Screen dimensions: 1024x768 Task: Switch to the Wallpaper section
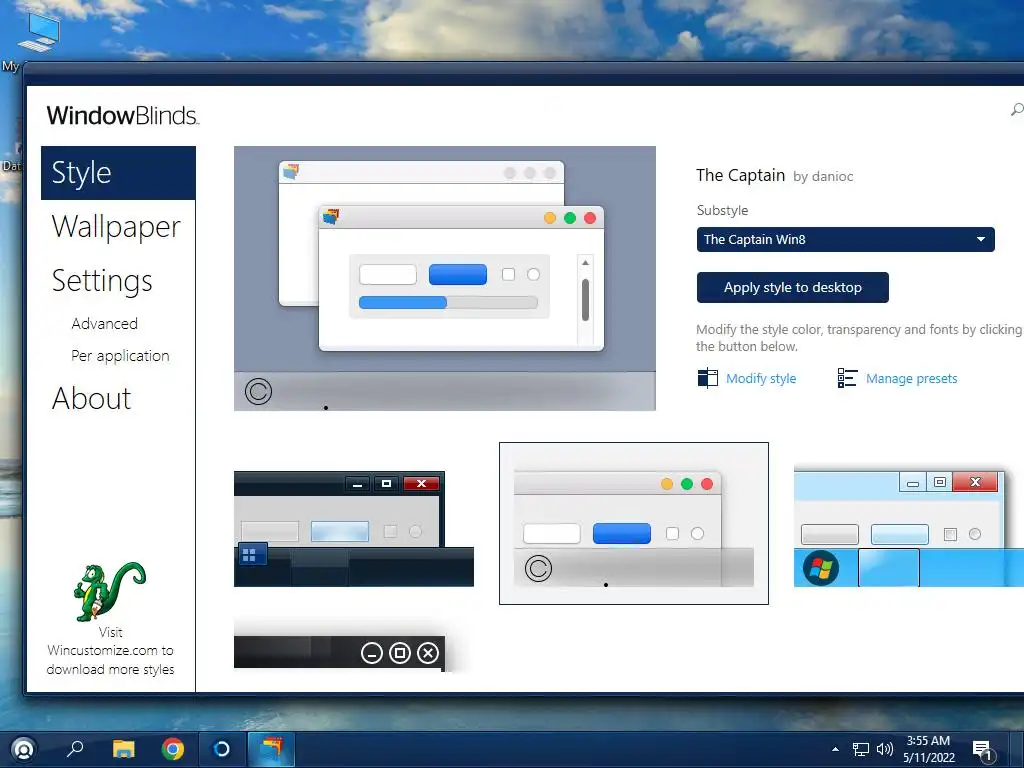116,227
